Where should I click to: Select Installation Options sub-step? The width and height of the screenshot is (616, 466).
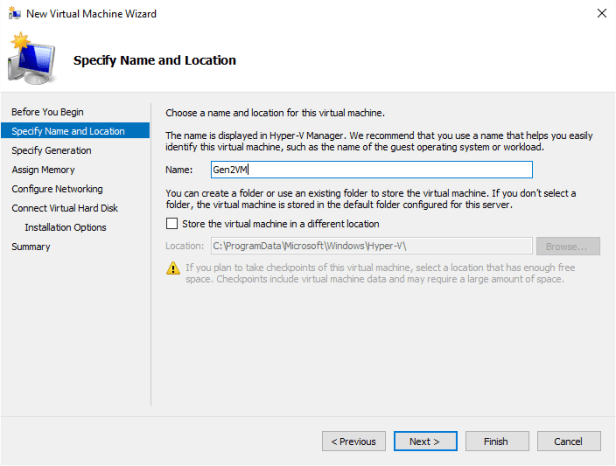pyautogui.click(x=65, y=227)
